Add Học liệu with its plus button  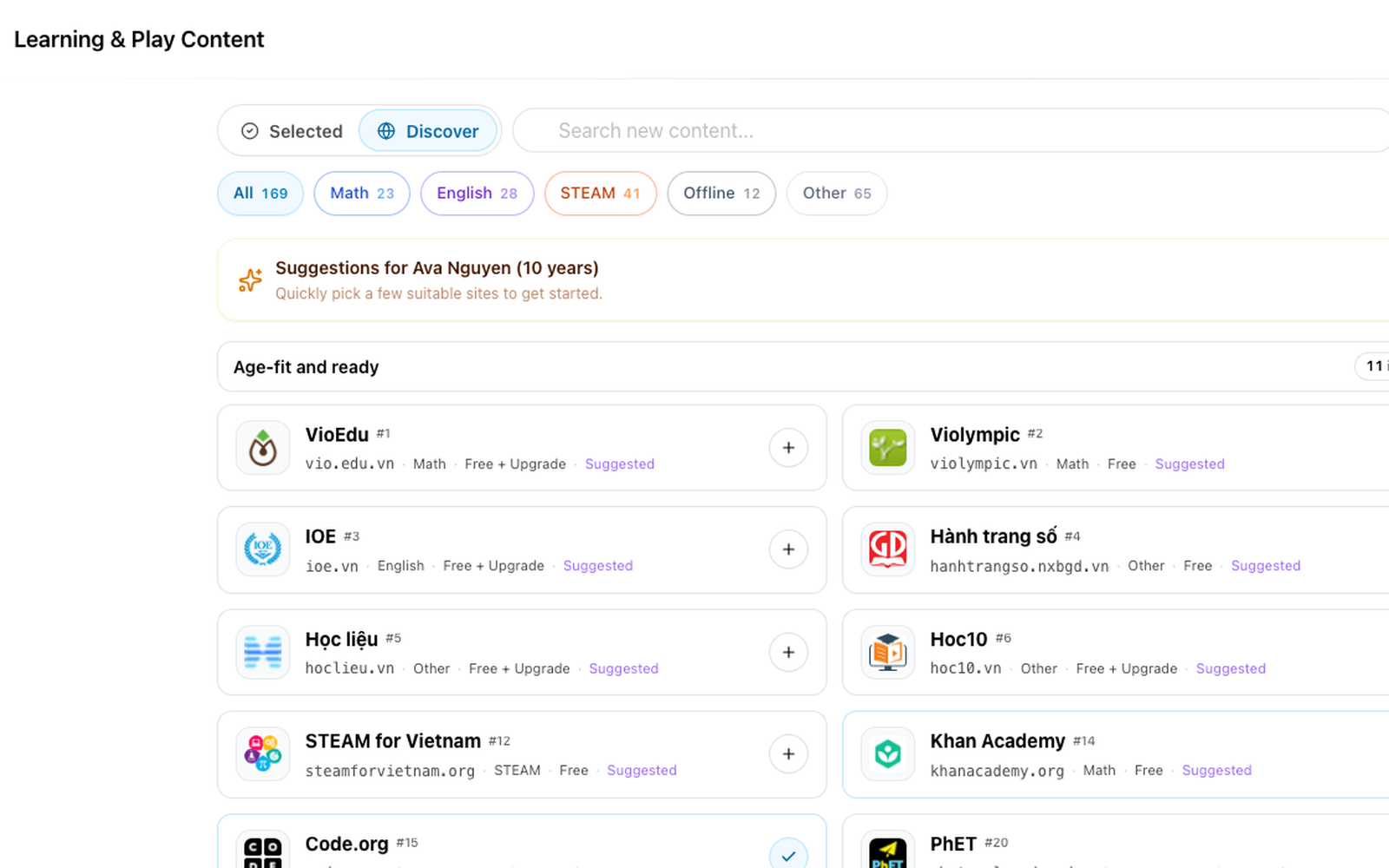[x=788, y=652]
